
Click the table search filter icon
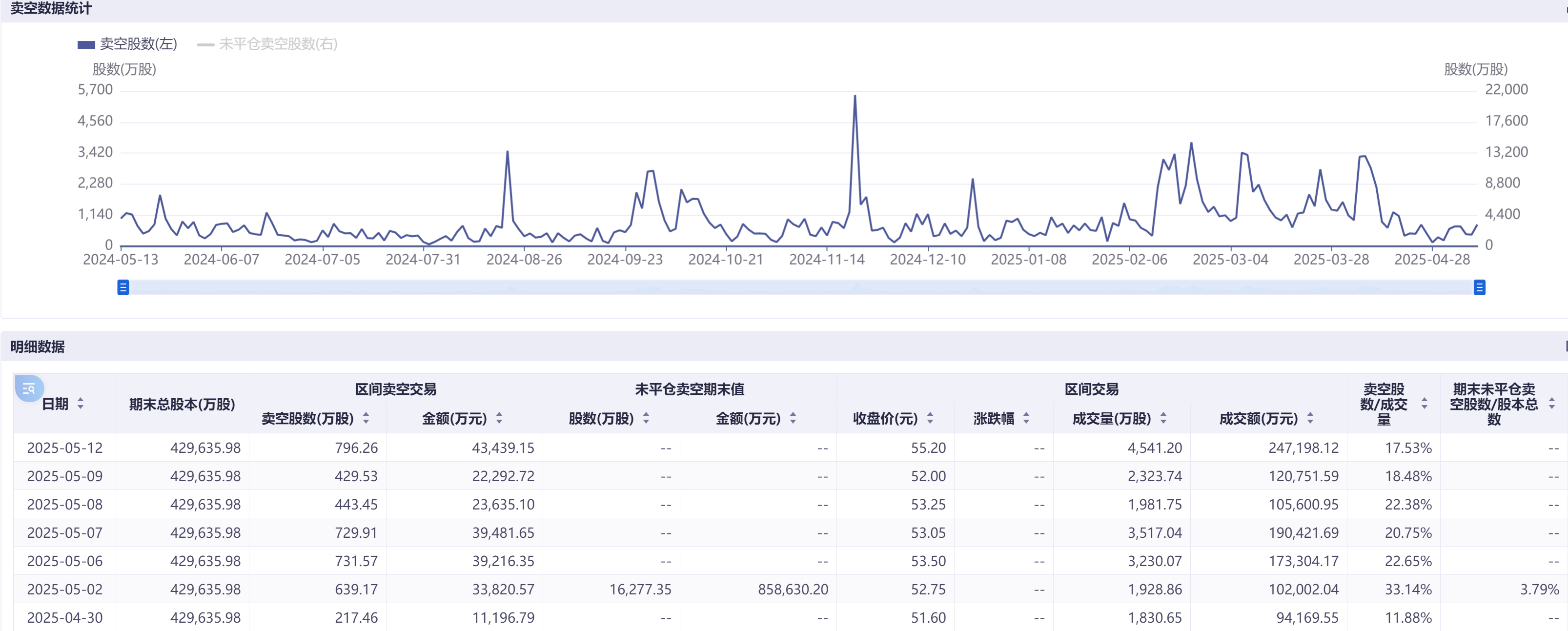coord(29,389)
